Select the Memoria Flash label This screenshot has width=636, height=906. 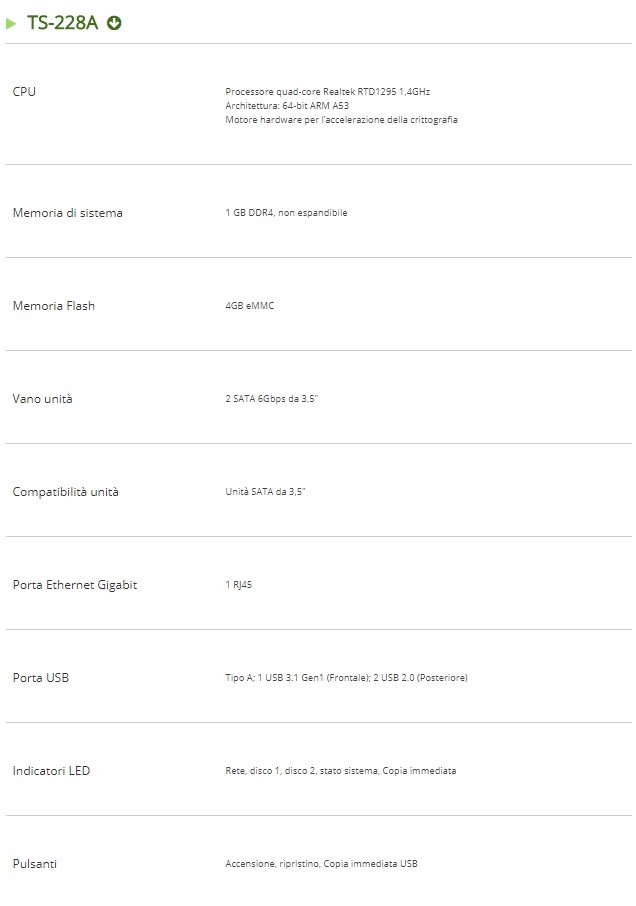click(53, 306)
